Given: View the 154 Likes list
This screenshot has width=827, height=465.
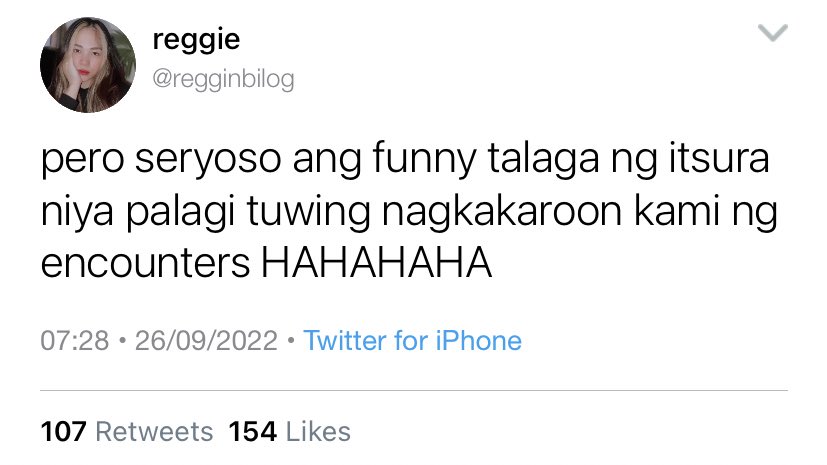Looking at the screenshot, I should (x=290, y=431).
